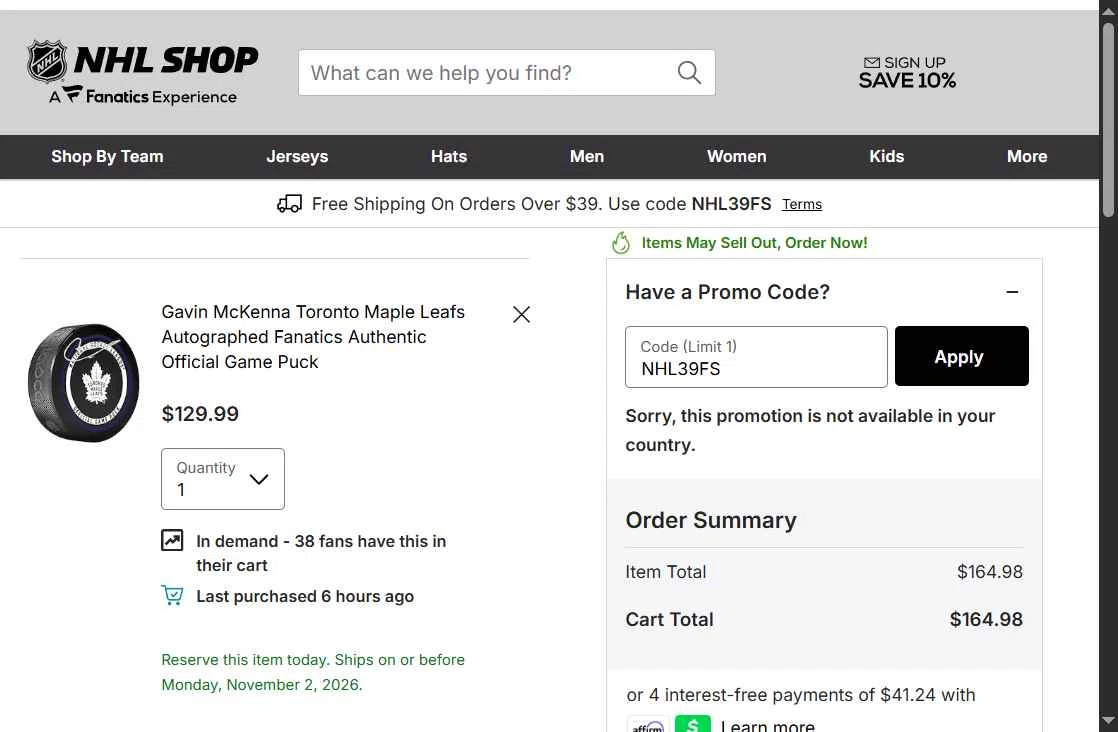Click the green flame sell-out icon
The image size is (1118, 732).
tap(621, 243)
